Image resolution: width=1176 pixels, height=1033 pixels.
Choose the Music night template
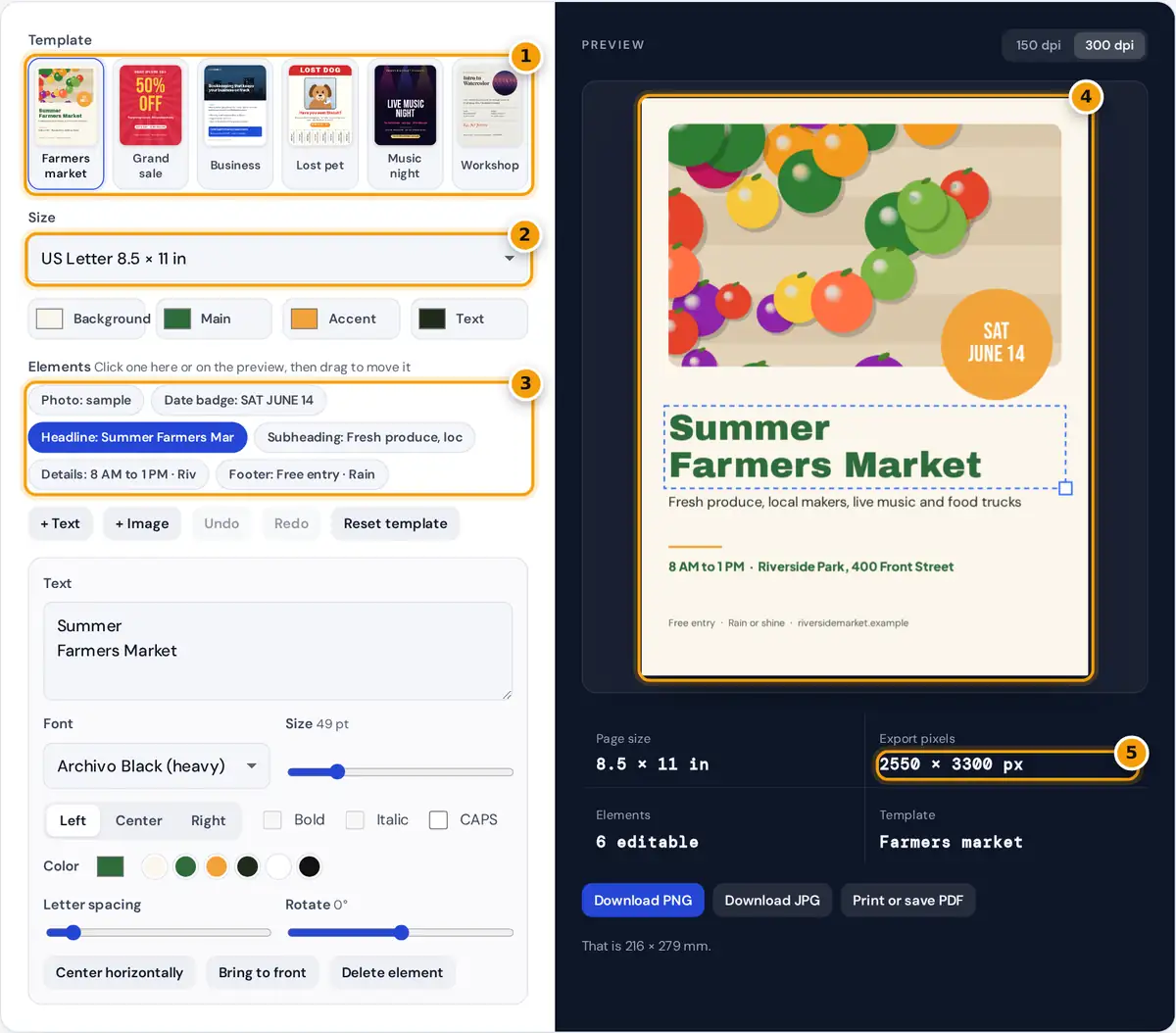point(405,123)
